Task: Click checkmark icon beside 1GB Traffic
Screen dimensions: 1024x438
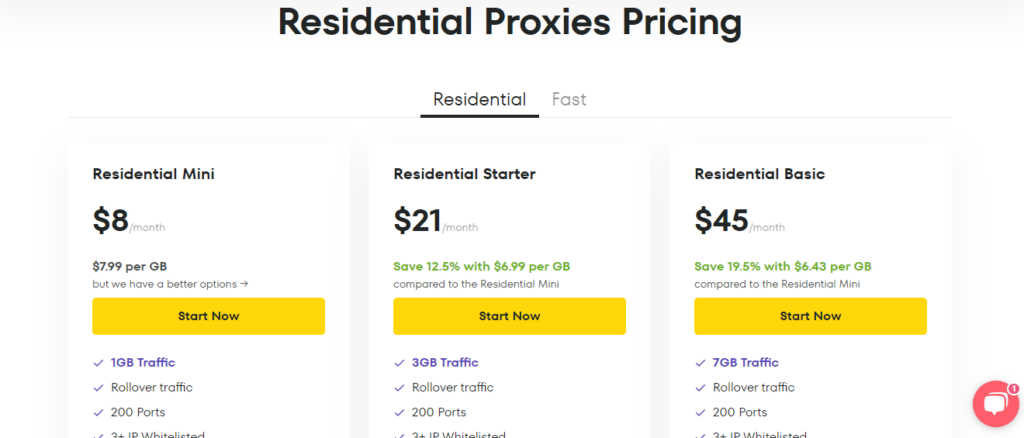Action: click(98, 363)
